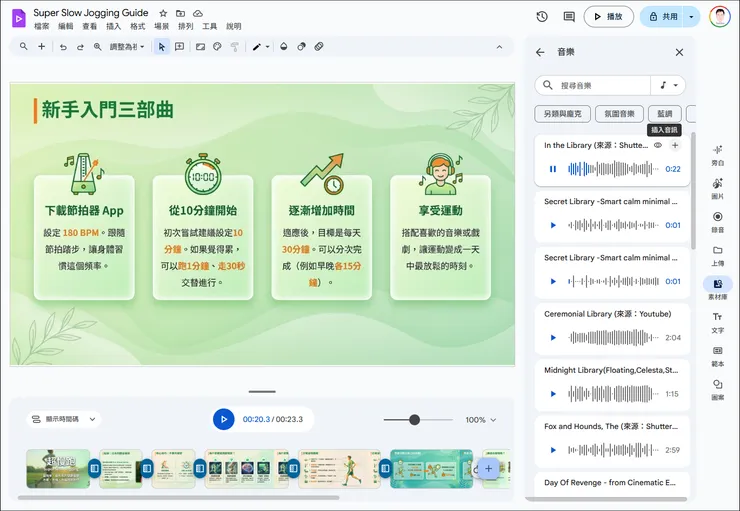
Task: Play the timeline with the blue button
Action: click(x=224, y=419)
